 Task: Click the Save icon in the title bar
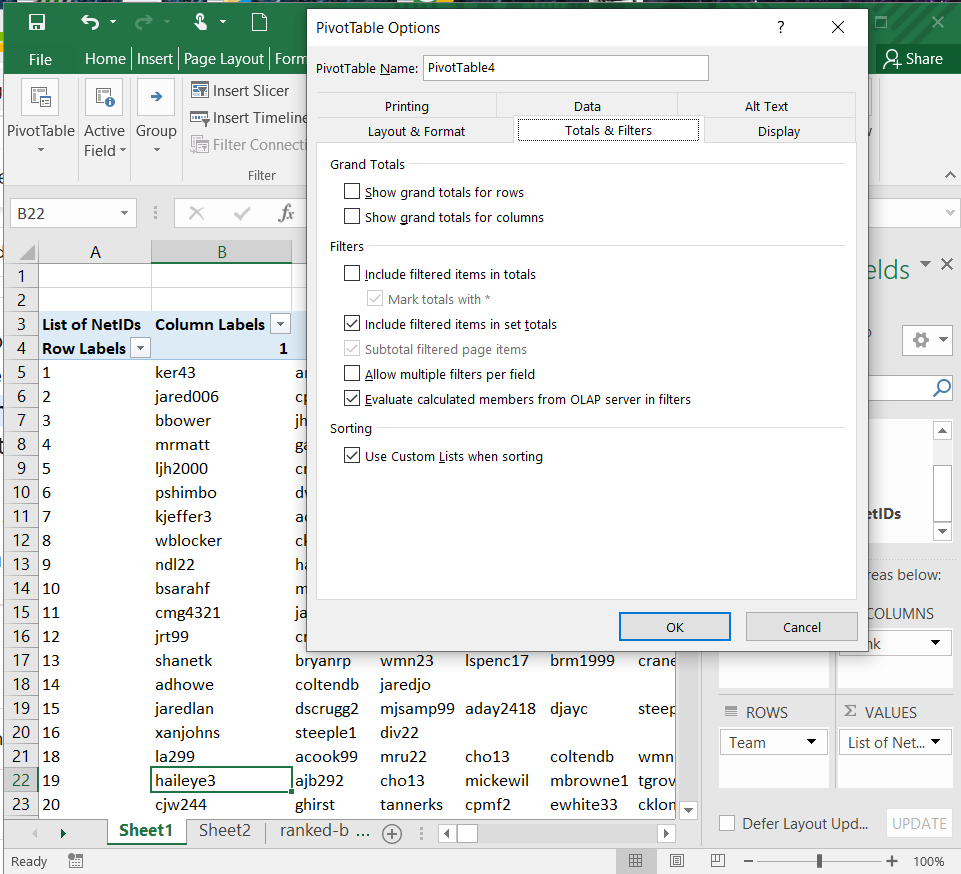37,22
